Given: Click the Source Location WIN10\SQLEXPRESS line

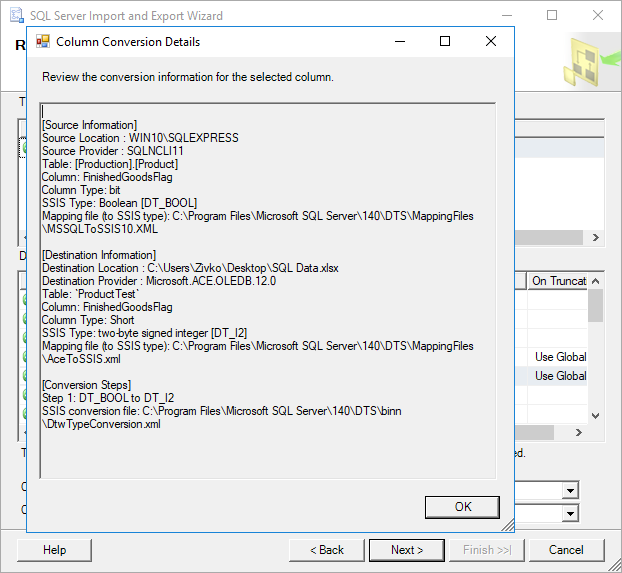Looking at the screenshot, I should coord(140,138).
